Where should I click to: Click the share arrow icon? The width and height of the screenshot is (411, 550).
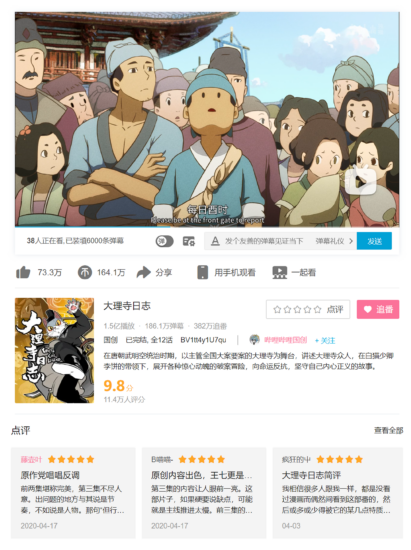pos(143,272)
